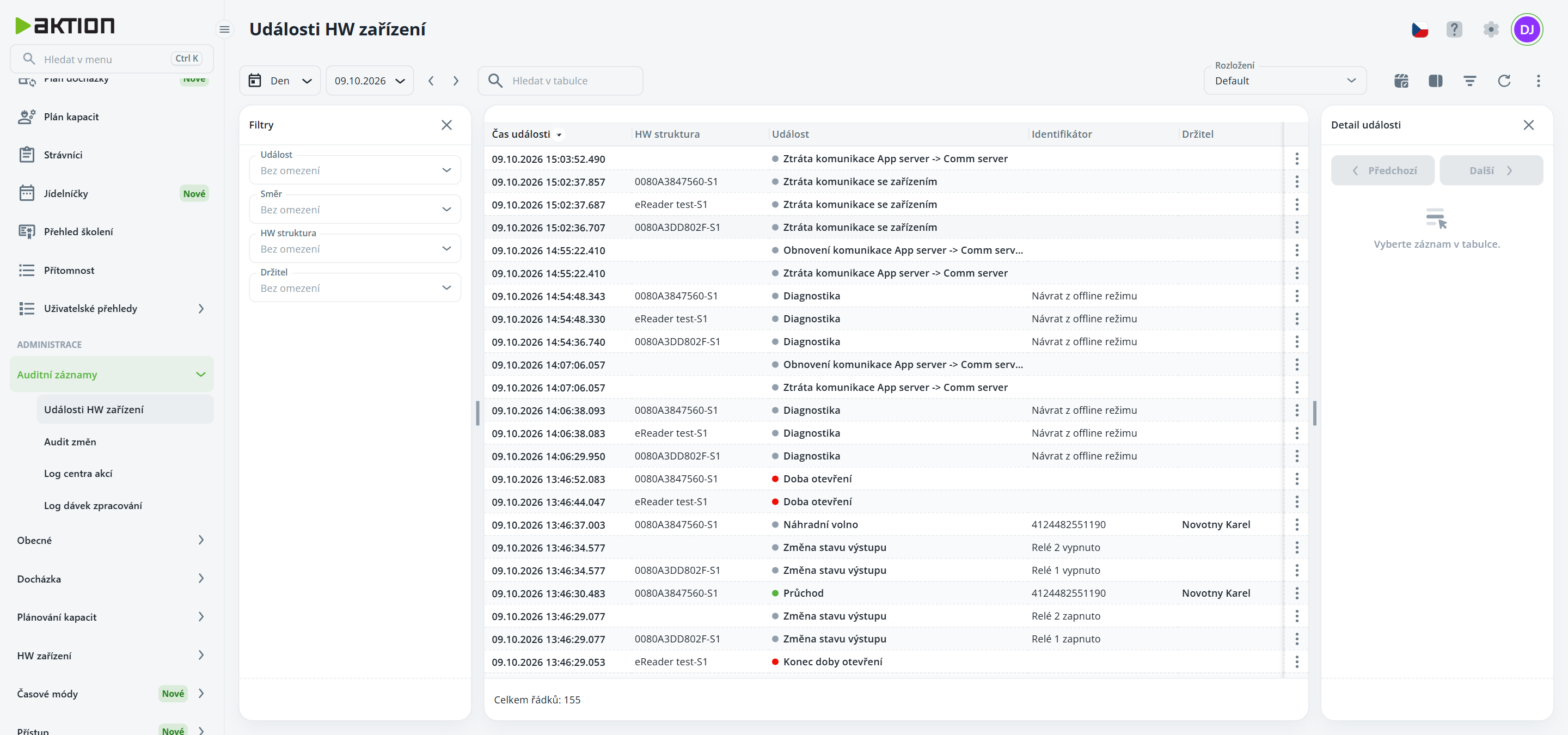Click the Hledat v menu search field
This screenshot has height=735, width=1568.
click(112, 59)
